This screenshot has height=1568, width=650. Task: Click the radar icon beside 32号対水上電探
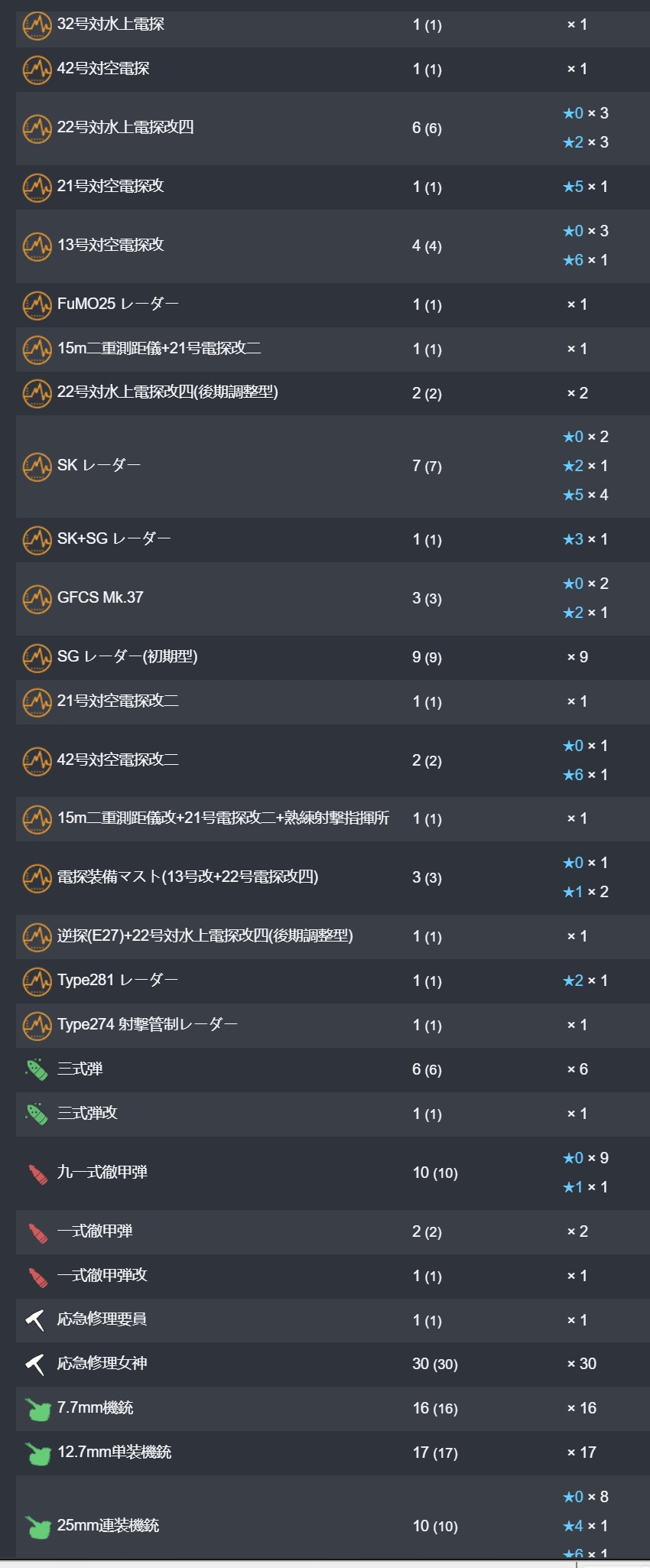coord(37,25)
